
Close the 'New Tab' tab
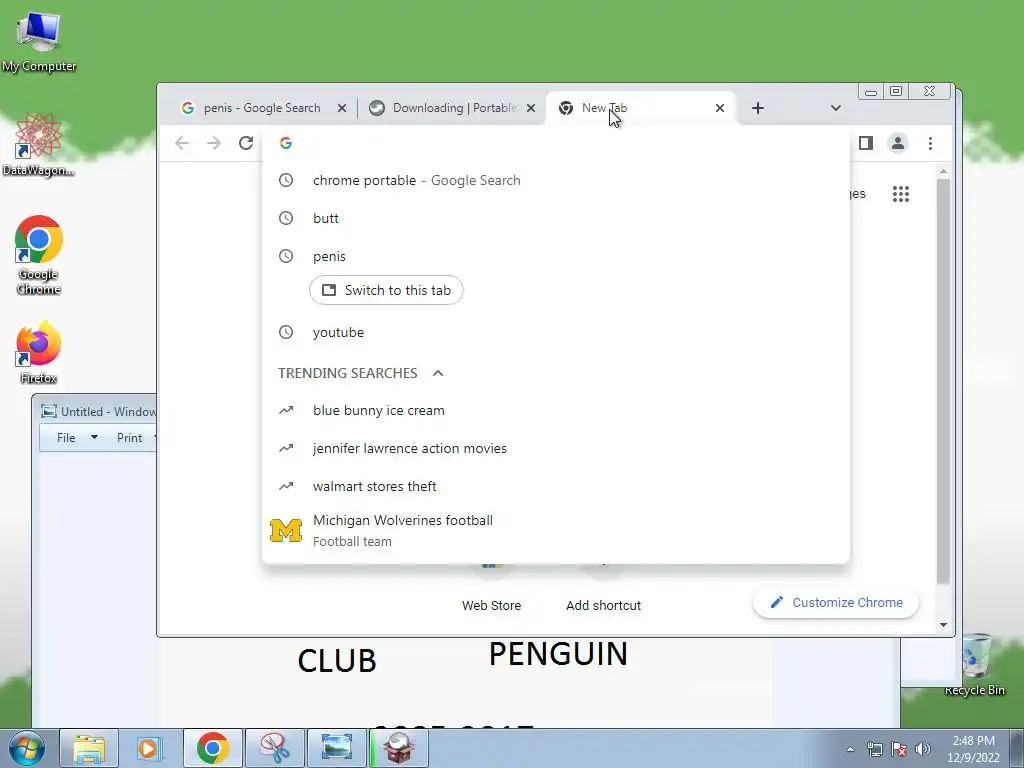tap(720, 108)
